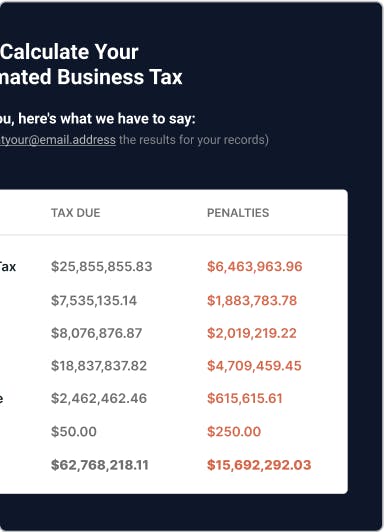Viewport: 384px width, 532px height.
Task: Click the $50.00 tax due value
Action: coord(74,431)
